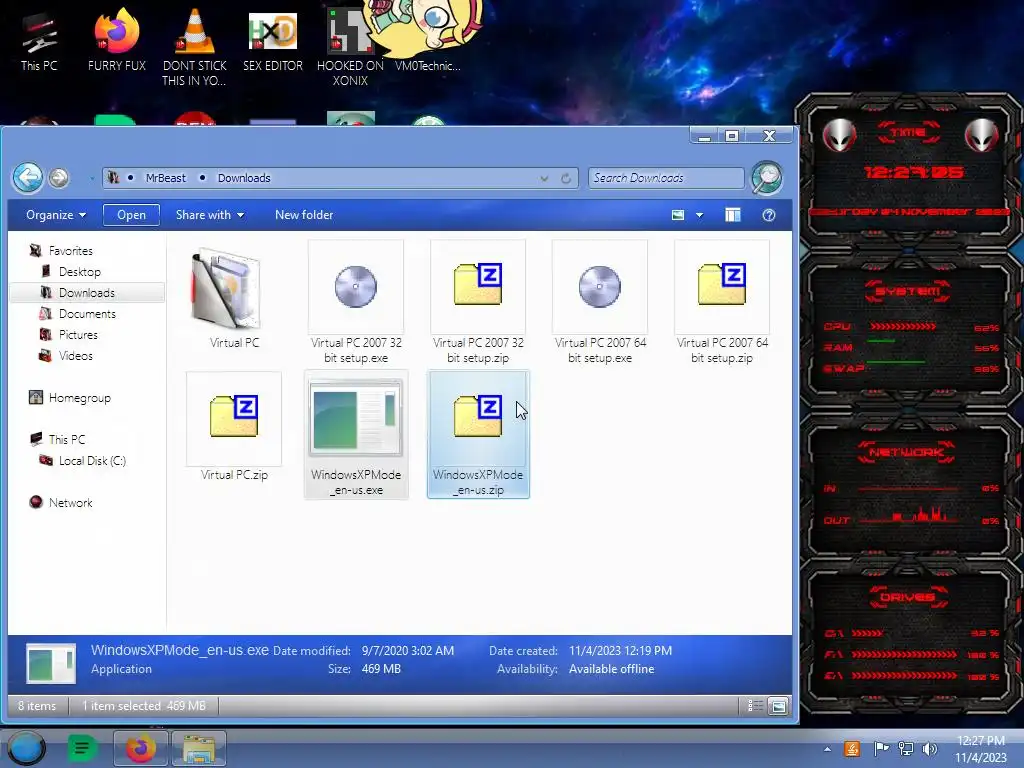Click the magnifier search button
Viewport: 1024px width, 768px height.
[x=767, y=178]
